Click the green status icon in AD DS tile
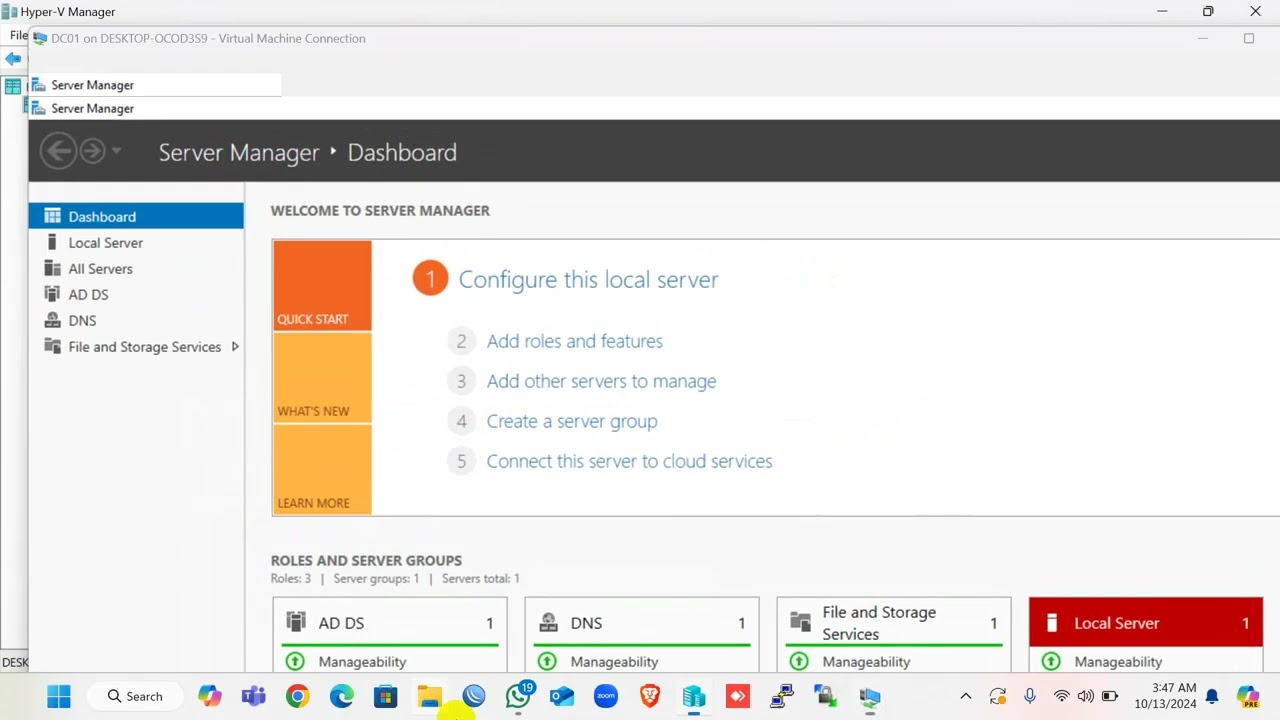Viewport: 1280px width, 720px height. tap(295, 661)
